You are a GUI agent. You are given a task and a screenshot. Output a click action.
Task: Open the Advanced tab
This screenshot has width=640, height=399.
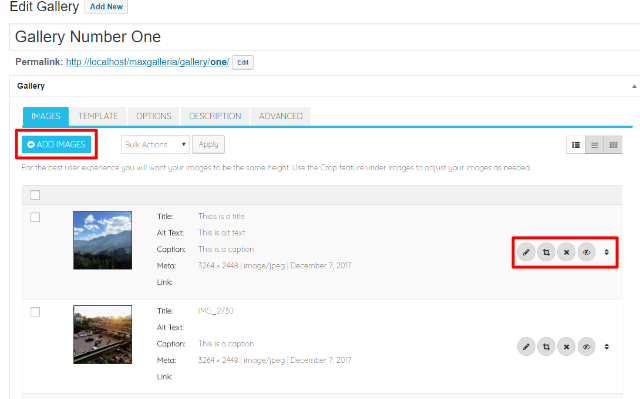point(281,116)
